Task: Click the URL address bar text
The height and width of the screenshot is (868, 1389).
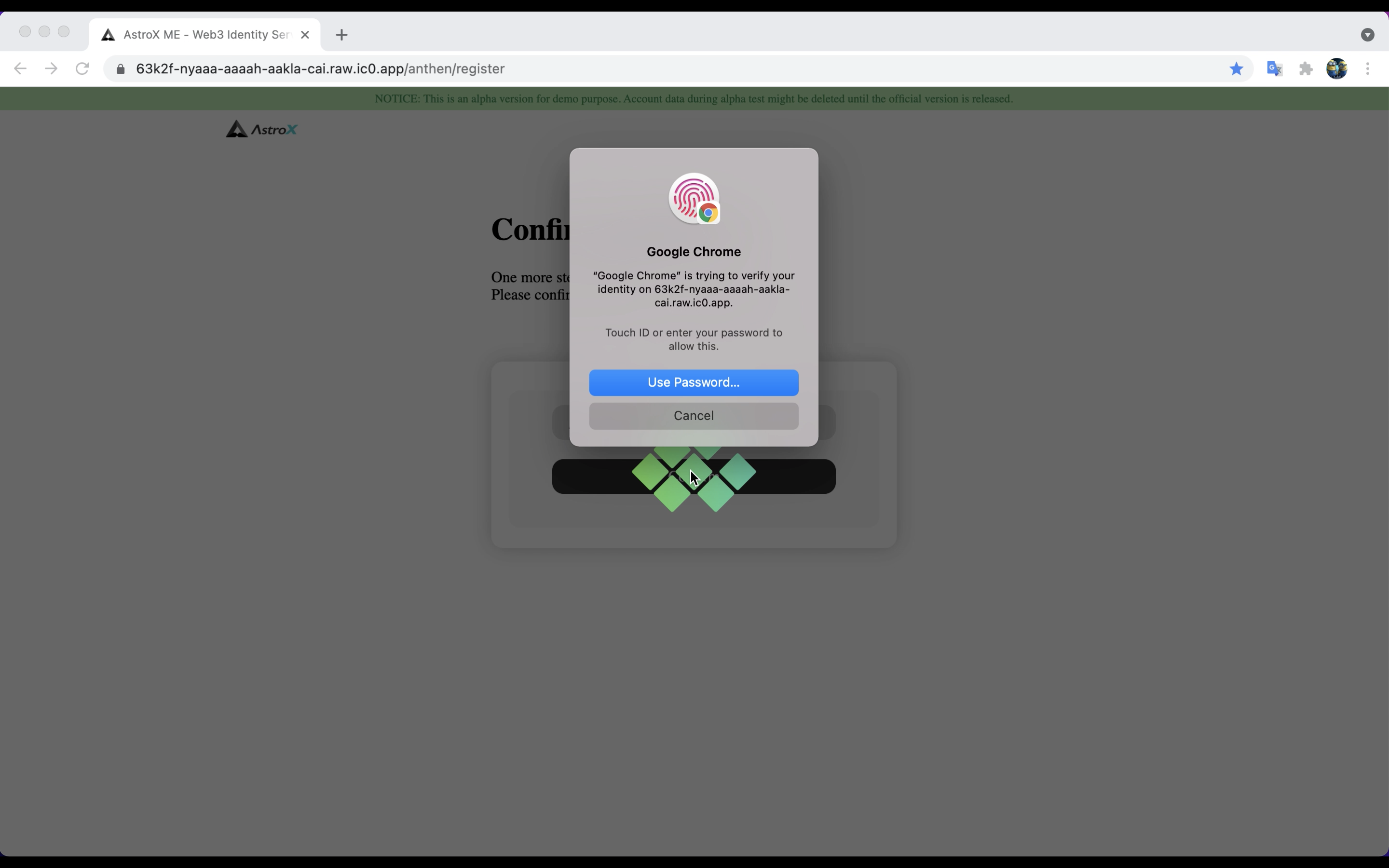Action: [x=320, y=69]
